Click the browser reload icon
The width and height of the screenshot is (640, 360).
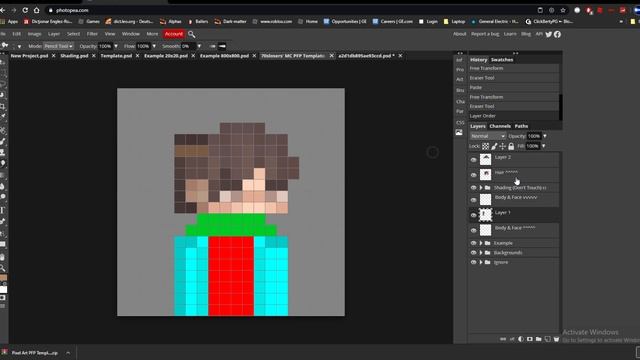(25, 10)
